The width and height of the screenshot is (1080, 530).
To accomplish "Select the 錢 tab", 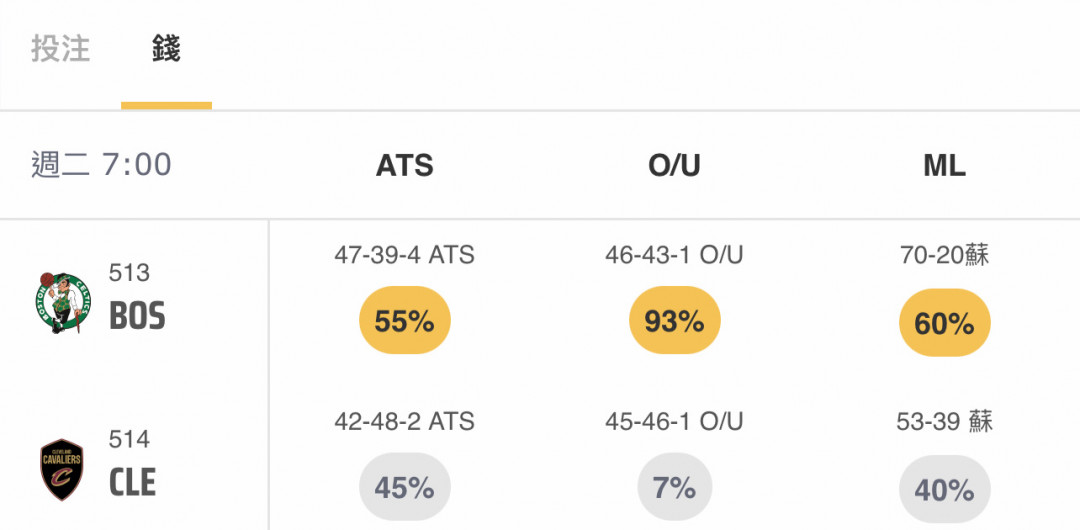I will click(x=166, y=49).
